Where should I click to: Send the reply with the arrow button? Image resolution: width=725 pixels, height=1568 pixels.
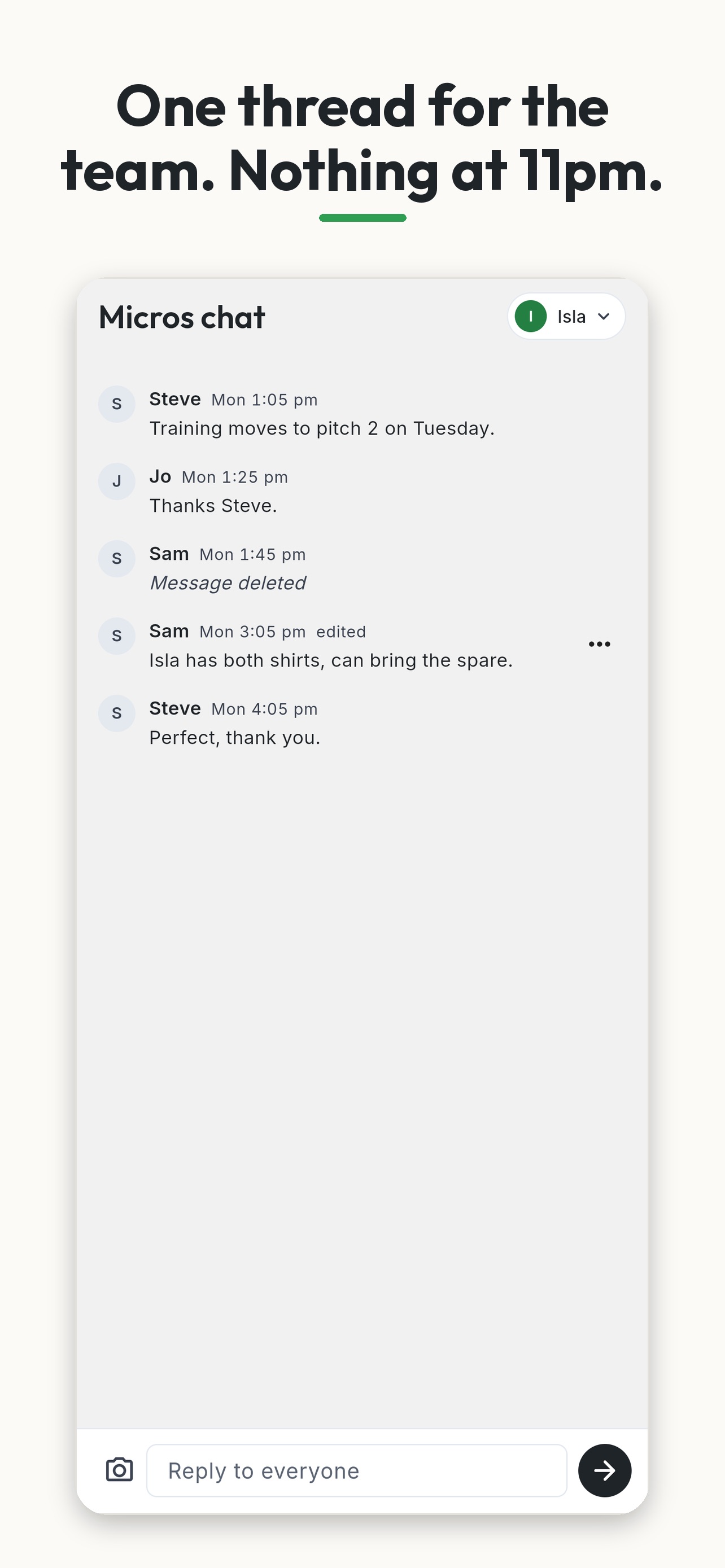[605, 1470]
